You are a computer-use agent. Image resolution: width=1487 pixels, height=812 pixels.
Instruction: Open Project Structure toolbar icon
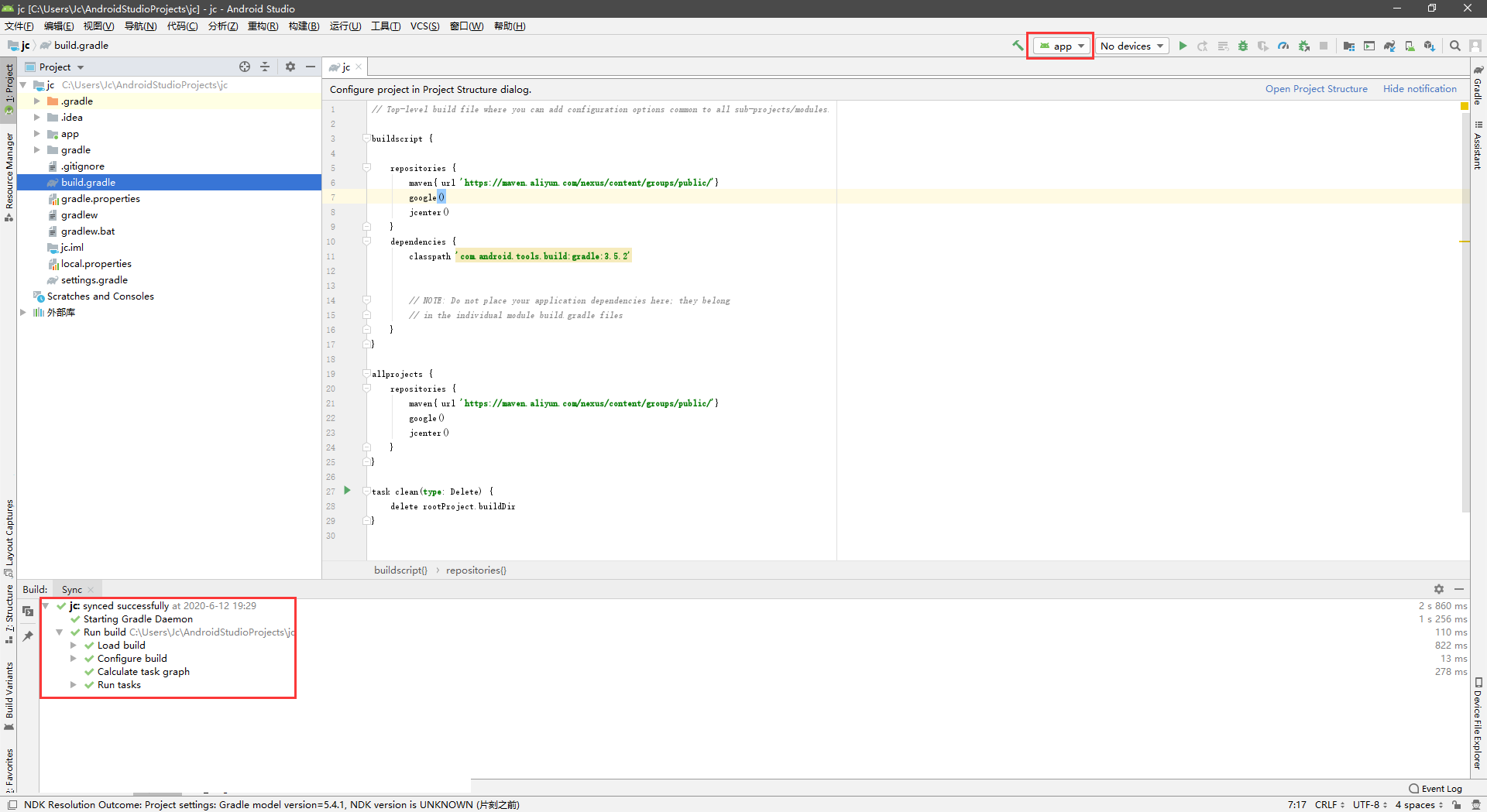1349,46
